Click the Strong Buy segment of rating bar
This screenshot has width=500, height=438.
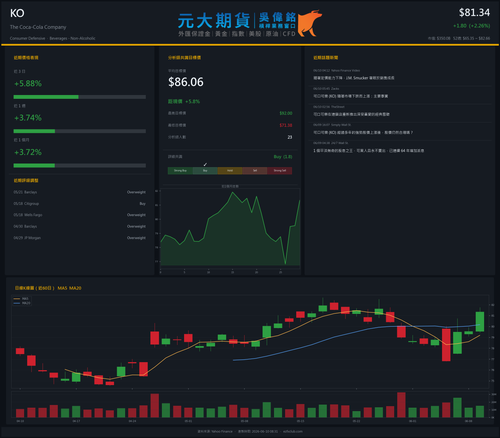click(180, 171)
